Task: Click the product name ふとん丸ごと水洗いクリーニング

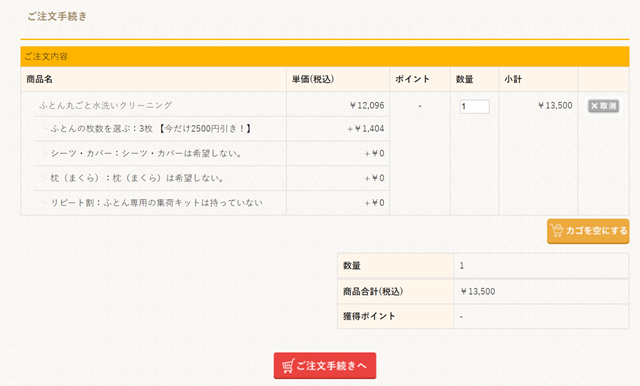Action: (106, 105)
